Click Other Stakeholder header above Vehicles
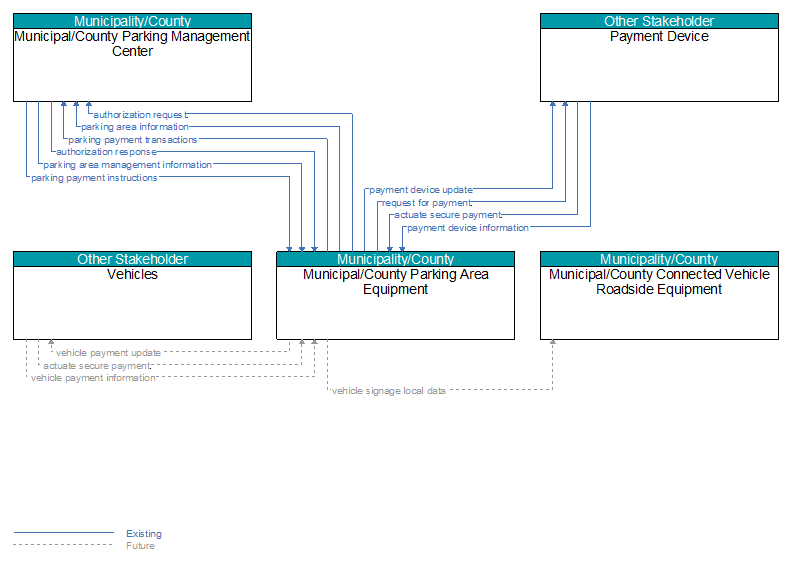The height and width of the screenshot is (564, 789). (132, 259)
